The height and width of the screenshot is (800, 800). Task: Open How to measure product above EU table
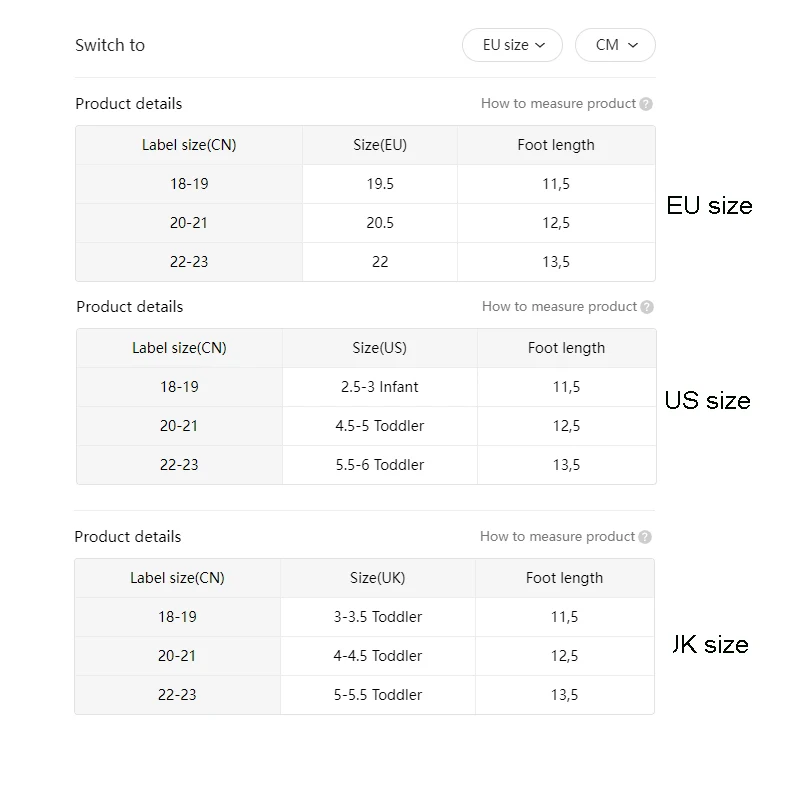click(558, 104)
